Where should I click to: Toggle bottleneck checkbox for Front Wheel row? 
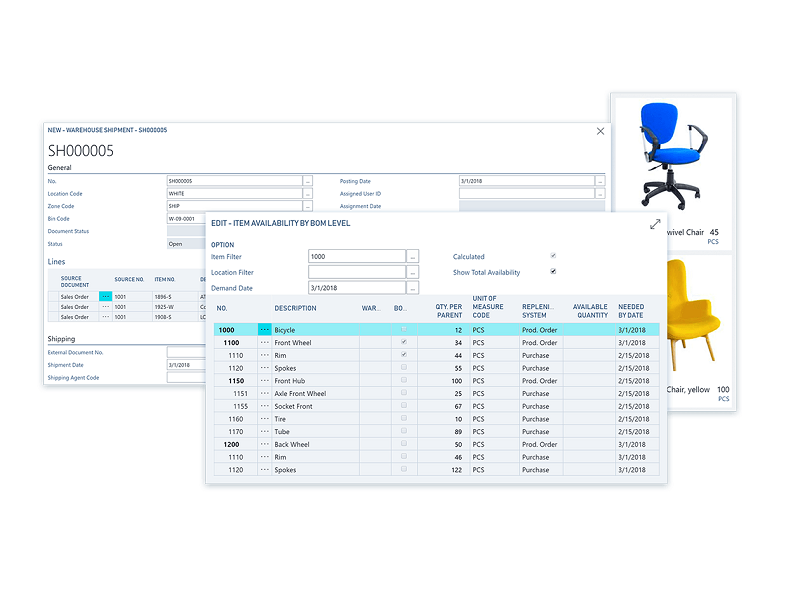(x=404, y=342)
